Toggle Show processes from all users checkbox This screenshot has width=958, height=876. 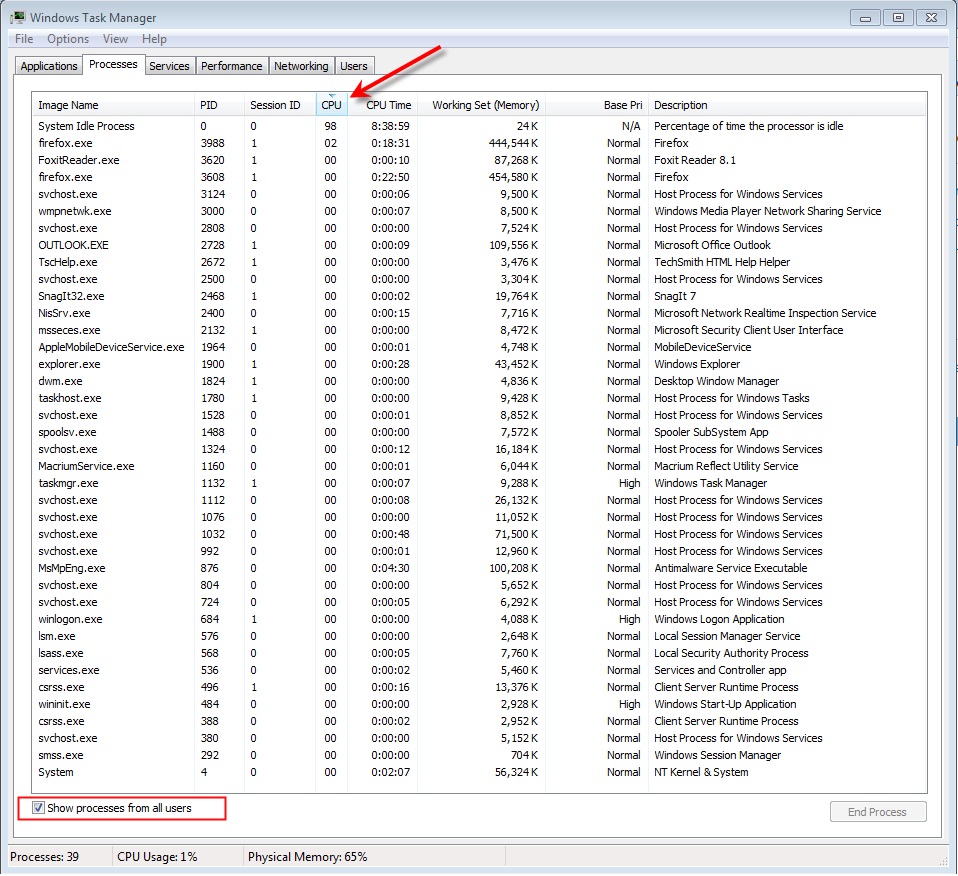click(38, 808)
